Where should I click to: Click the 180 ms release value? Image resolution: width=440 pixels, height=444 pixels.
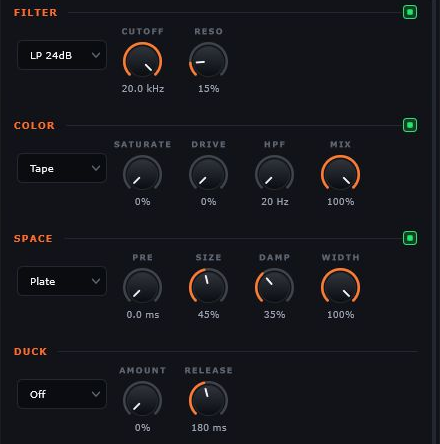click(209, 428)
